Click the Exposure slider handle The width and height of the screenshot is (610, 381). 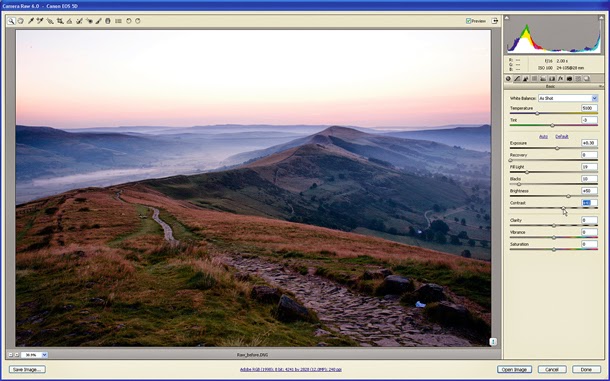pyautogui.click(x=557, y=148)
